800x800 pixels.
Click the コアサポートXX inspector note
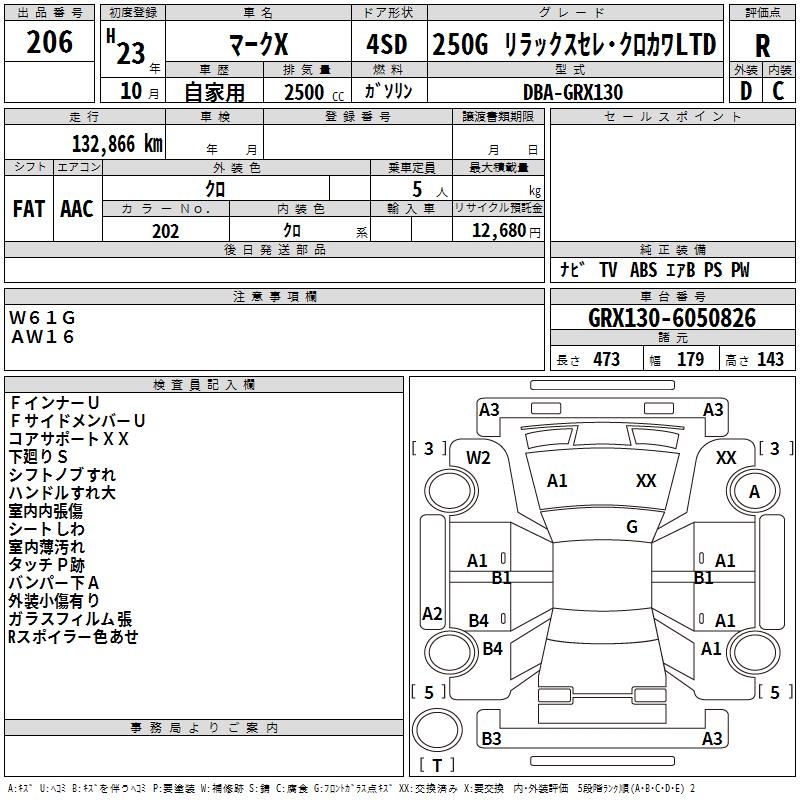point(69,439)
